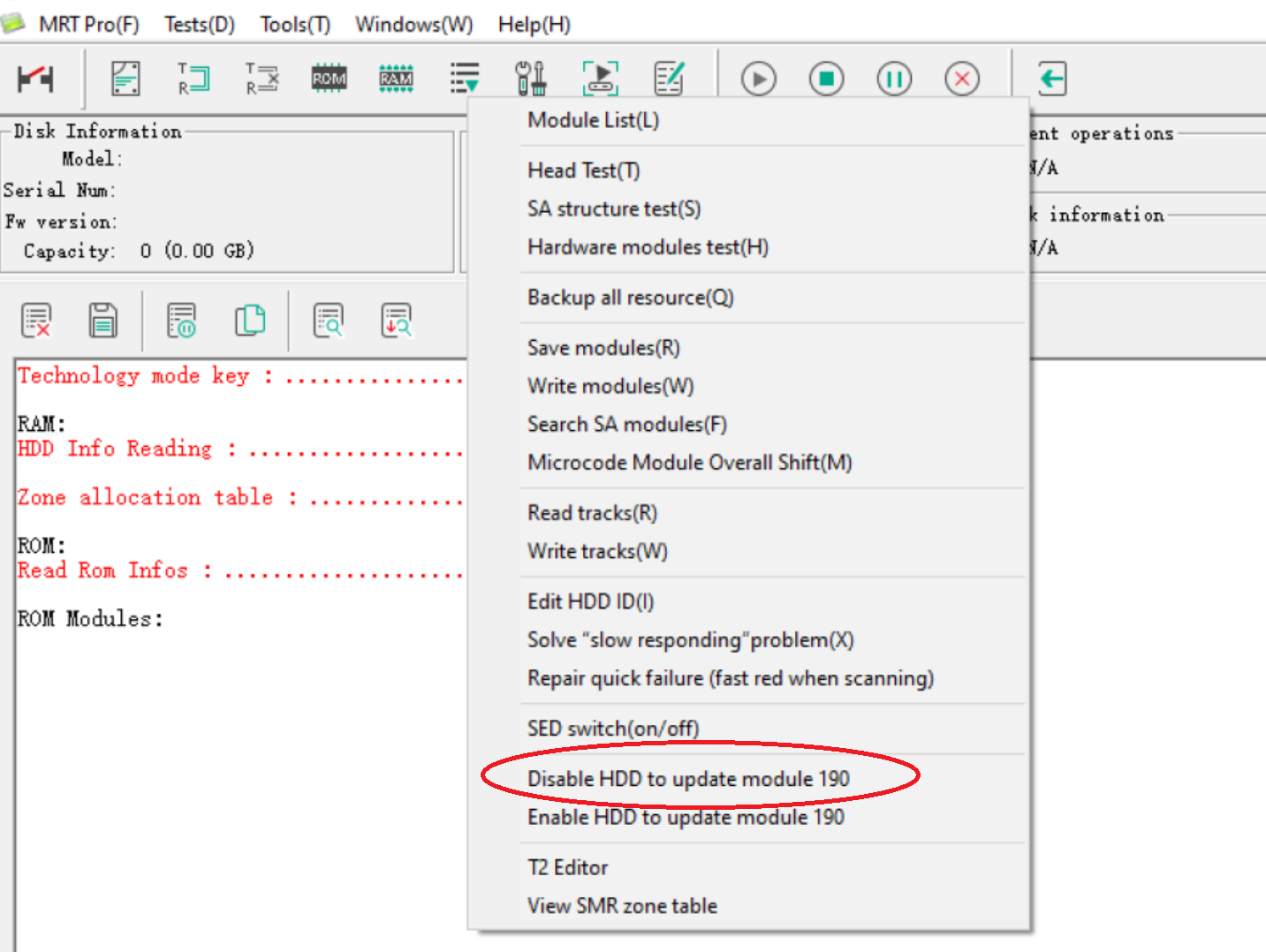This screenshot has height=952, width=1266.
Task: Open the Tests(D) menu
Action: click(200, 25)
